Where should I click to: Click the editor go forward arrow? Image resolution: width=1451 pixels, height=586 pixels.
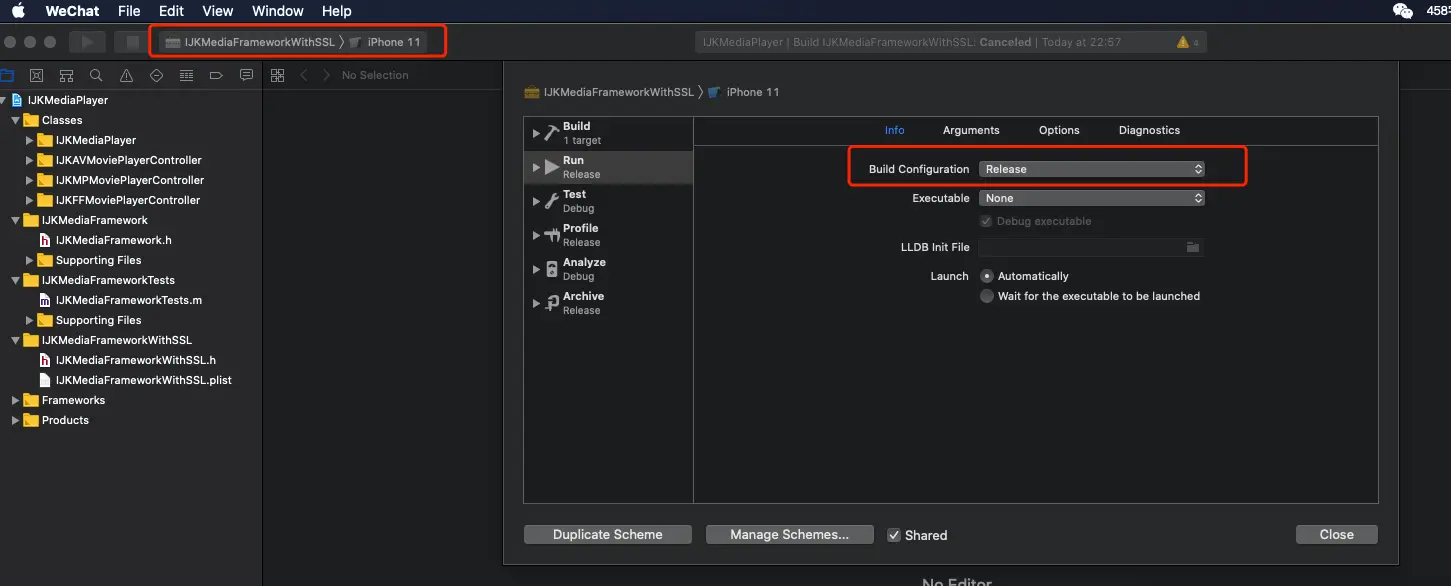[326, 75]
